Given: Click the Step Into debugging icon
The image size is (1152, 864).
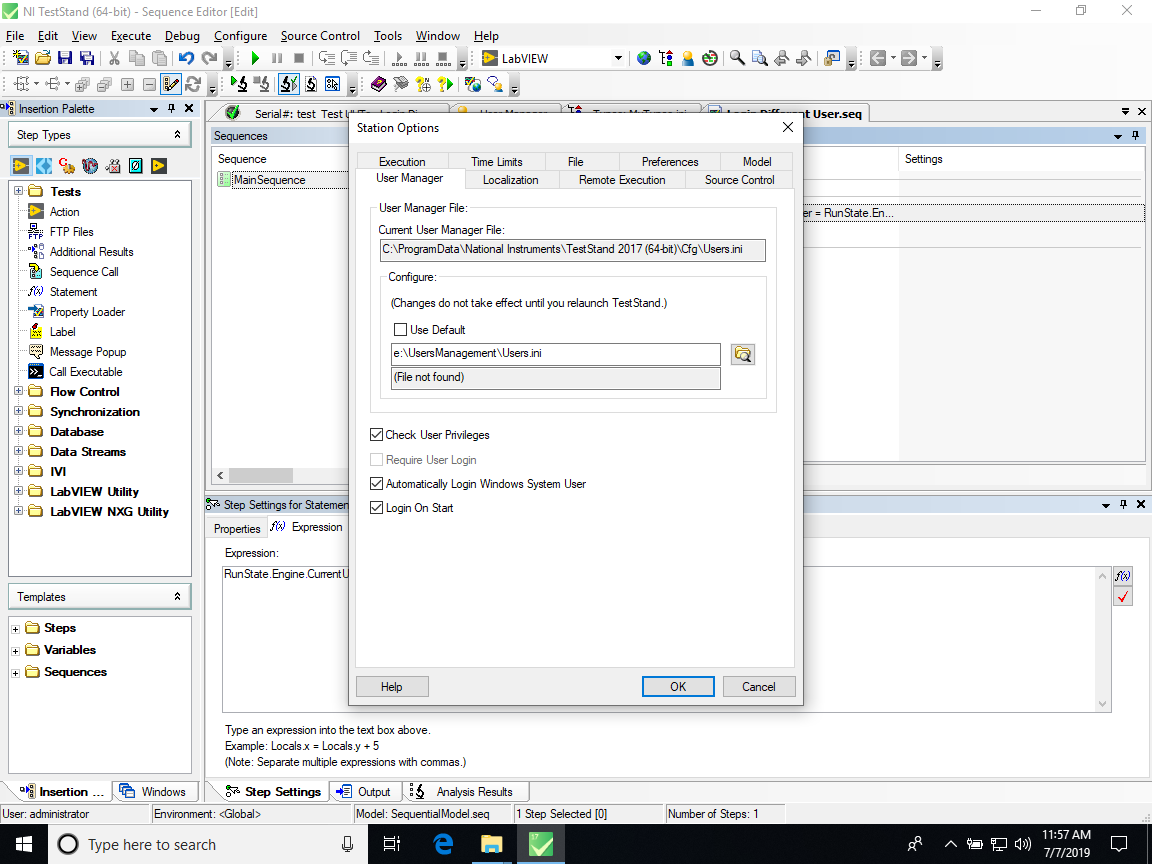Looking at the screenshot, I should (x=328, y=58).
